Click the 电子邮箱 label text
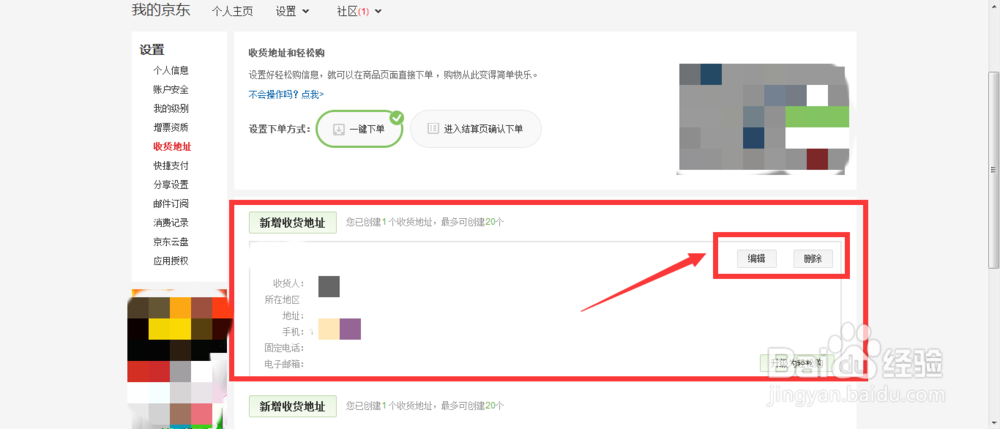1000x429 pixels. (284, 364)
